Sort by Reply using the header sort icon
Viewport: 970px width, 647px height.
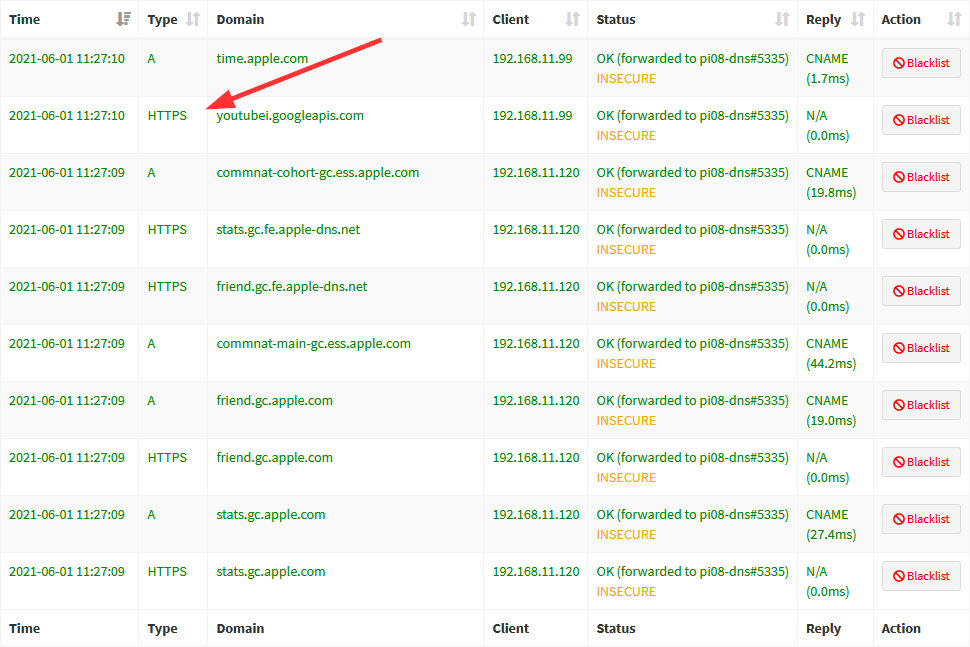coord(858,19)
